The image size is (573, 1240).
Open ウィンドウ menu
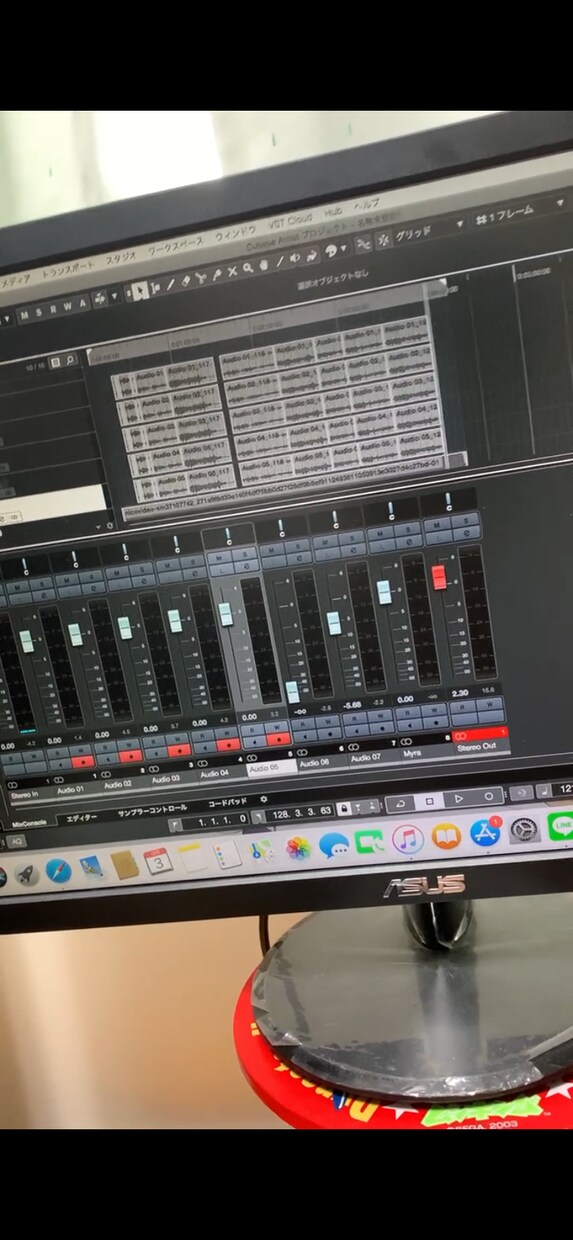[x=236, y=233]
